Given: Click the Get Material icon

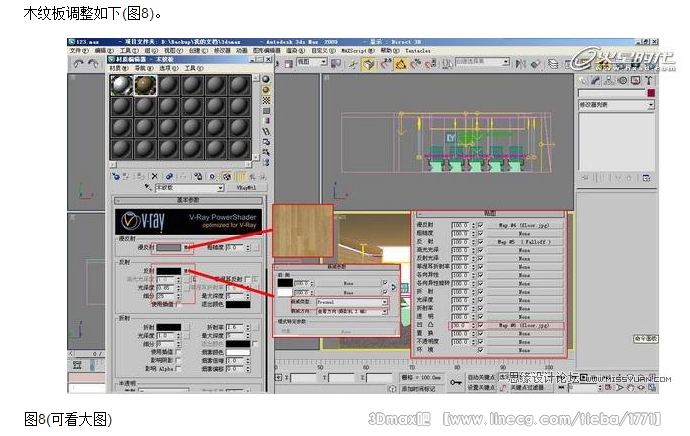Looking at the screenshot, I should pyautogui.click(x=116, y=176).
